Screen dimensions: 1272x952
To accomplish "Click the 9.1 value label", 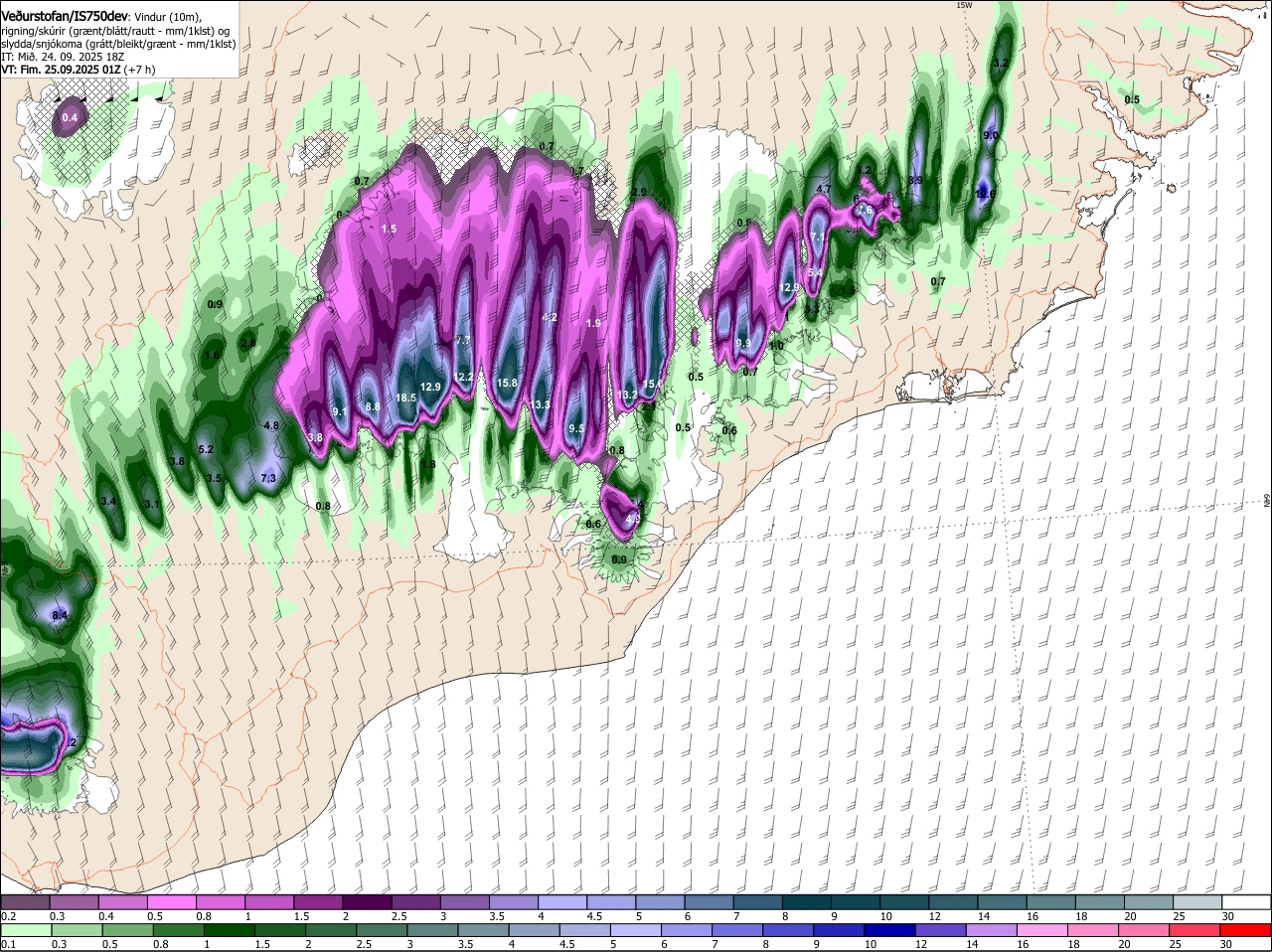I will pos(340,411).
